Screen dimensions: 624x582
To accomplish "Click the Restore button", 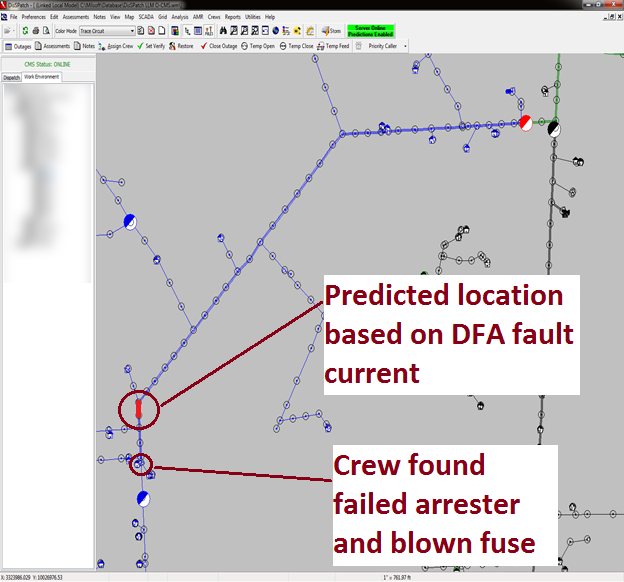I will click(x=181, y=46).
